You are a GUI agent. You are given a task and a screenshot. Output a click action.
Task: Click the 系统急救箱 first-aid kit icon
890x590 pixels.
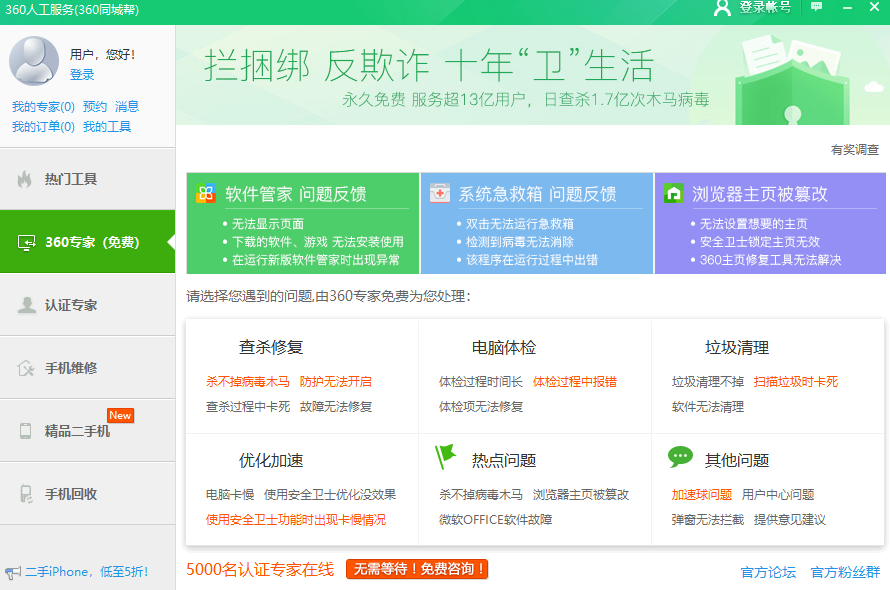439,193
